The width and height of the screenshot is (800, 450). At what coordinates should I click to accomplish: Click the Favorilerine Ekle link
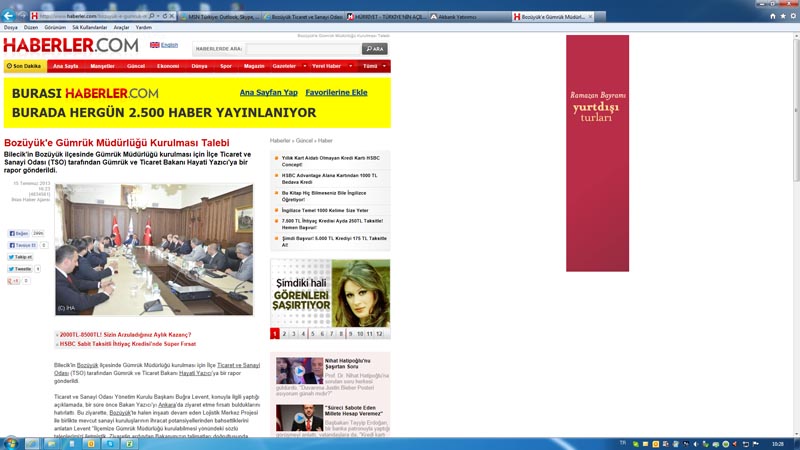336,92
